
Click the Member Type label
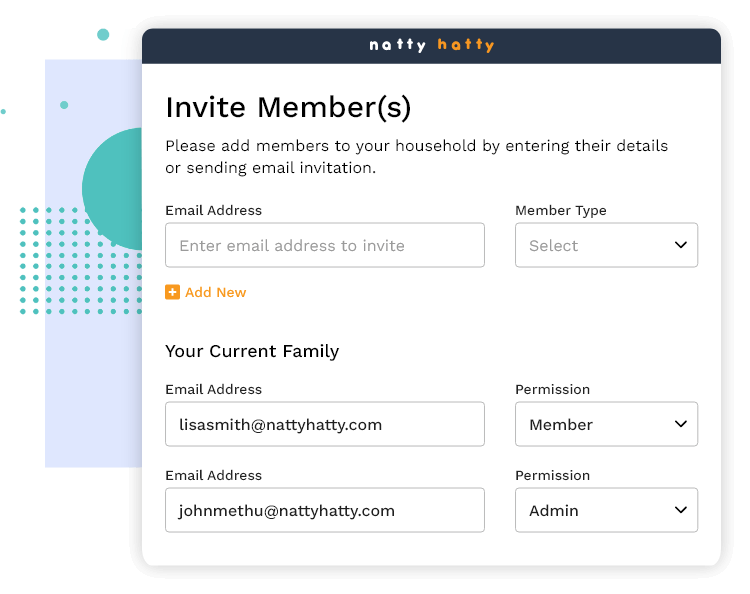tap(560, 211)
